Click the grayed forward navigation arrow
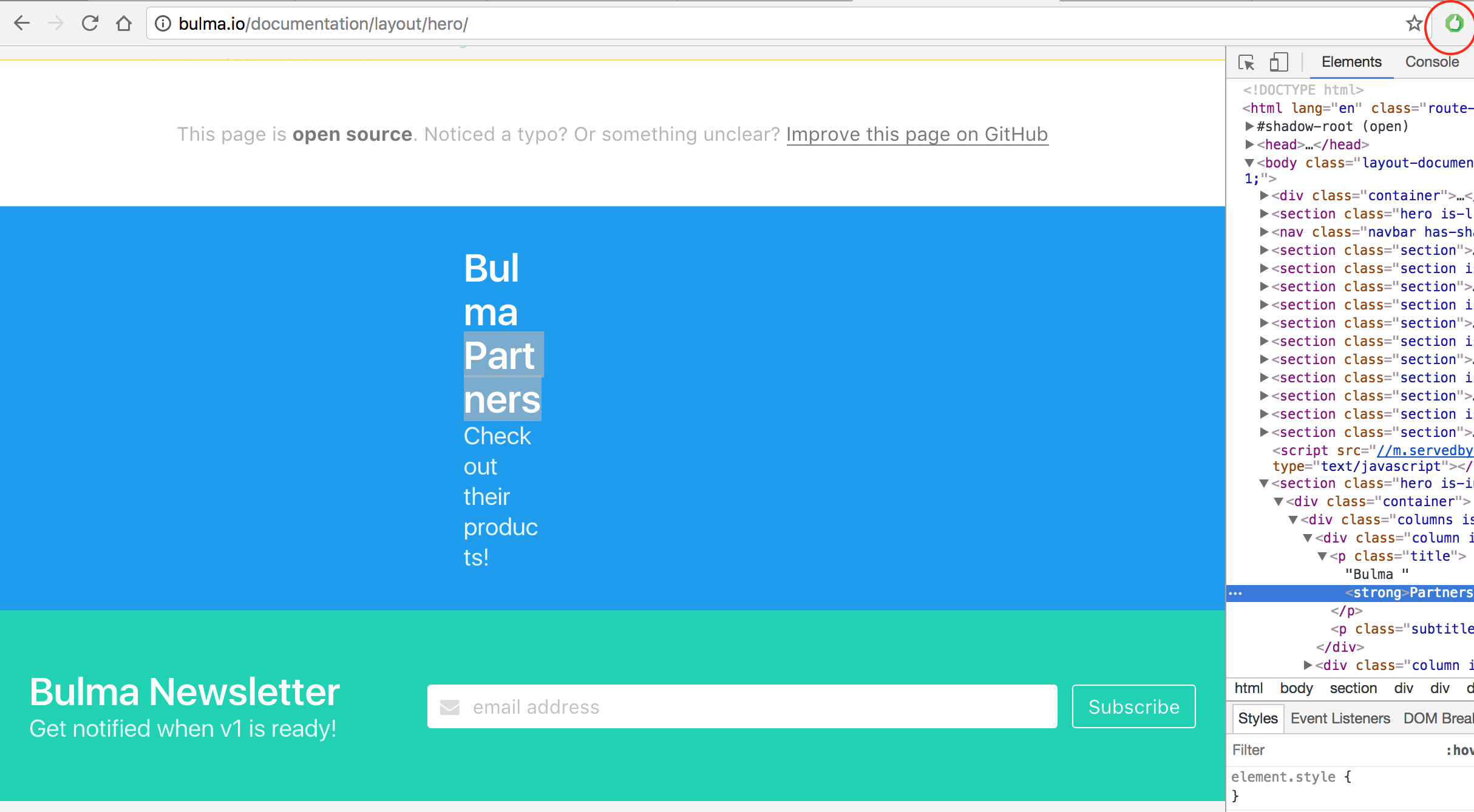The height and width of the screenshot is (812, 1474). point(56,23)
